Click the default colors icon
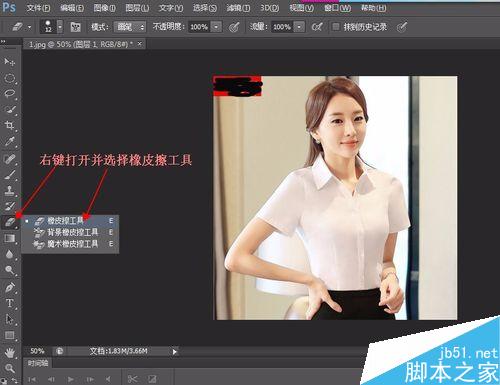This screenshot has width=500, height=385. tap(4, 380)
